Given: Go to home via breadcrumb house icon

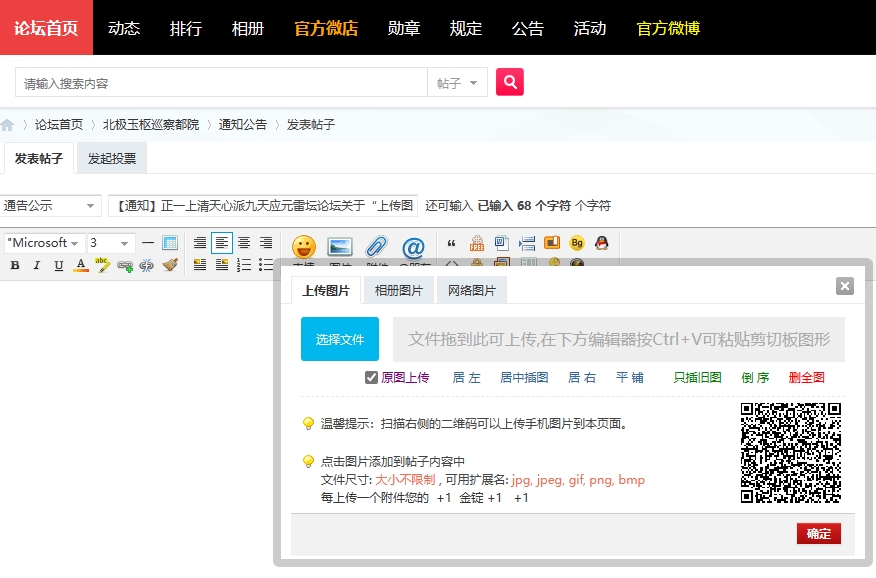Looking at the screenshot, I should (x=7, y=125).
